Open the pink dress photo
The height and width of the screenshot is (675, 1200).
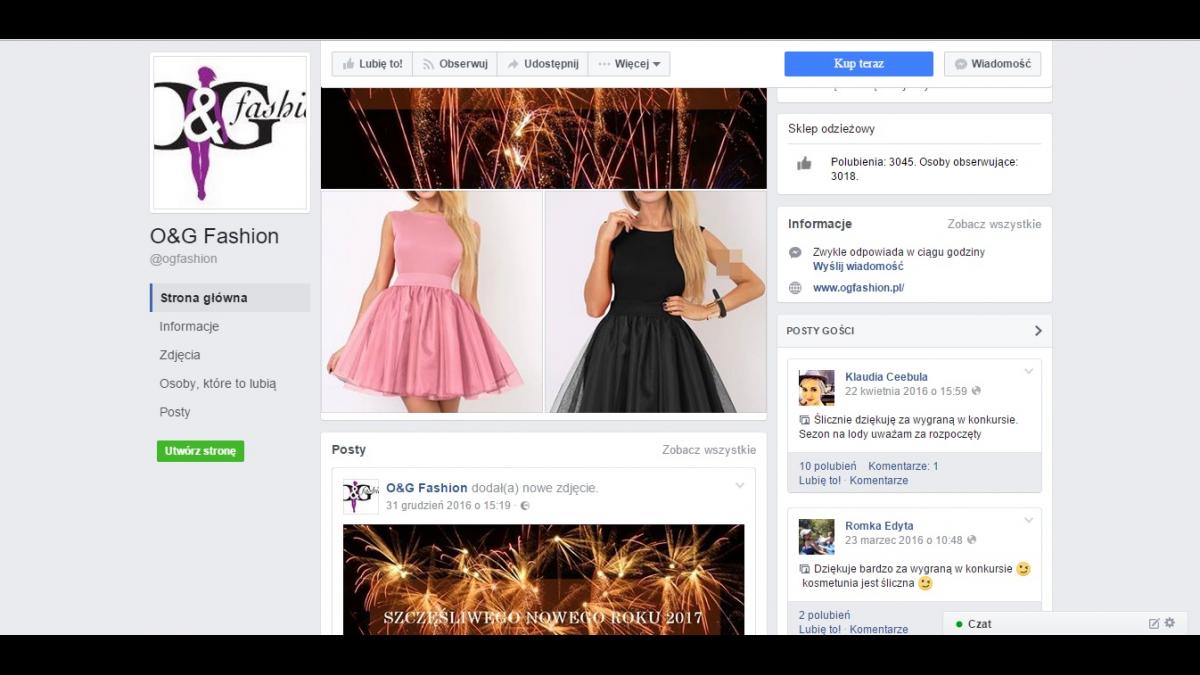(432, 301)
